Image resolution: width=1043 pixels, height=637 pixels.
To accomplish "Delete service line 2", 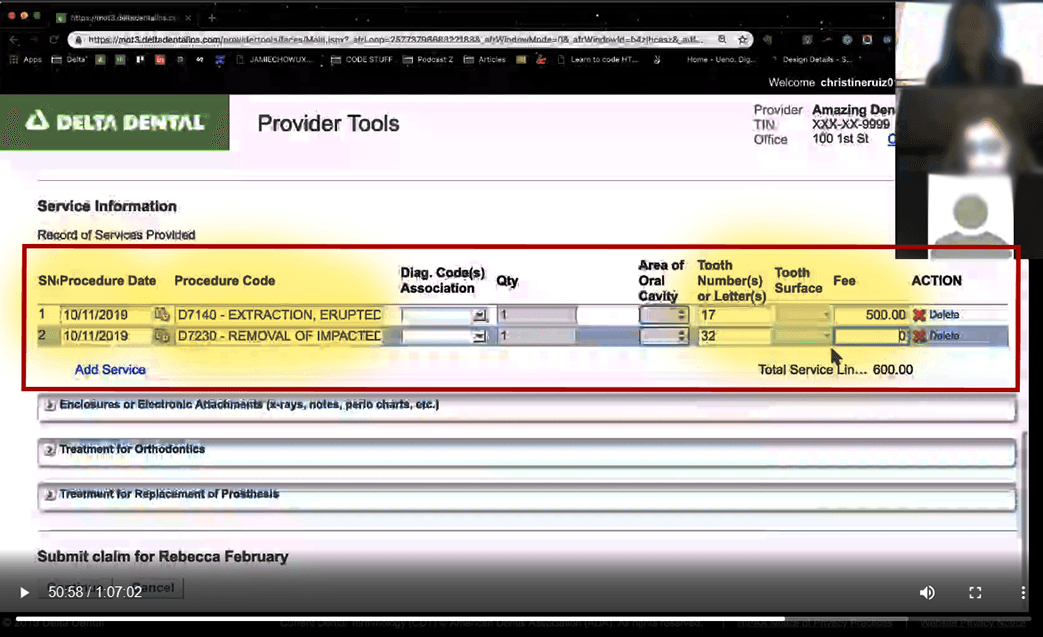I will coord(937,336).
